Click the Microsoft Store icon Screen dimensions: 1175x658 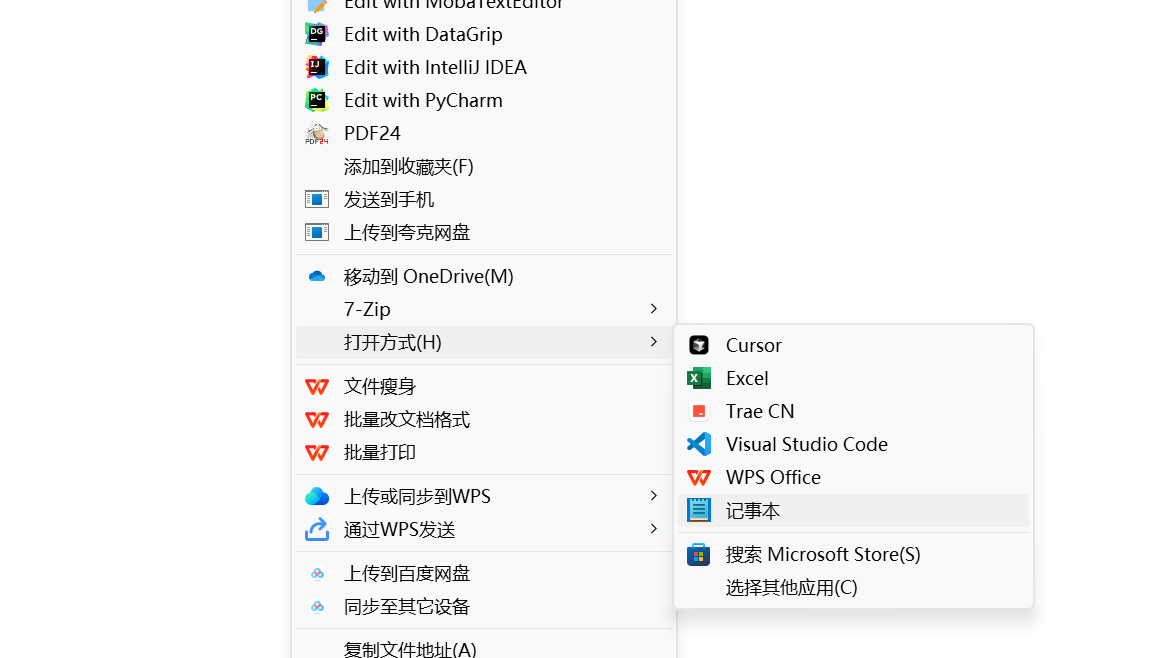point(698,555)
